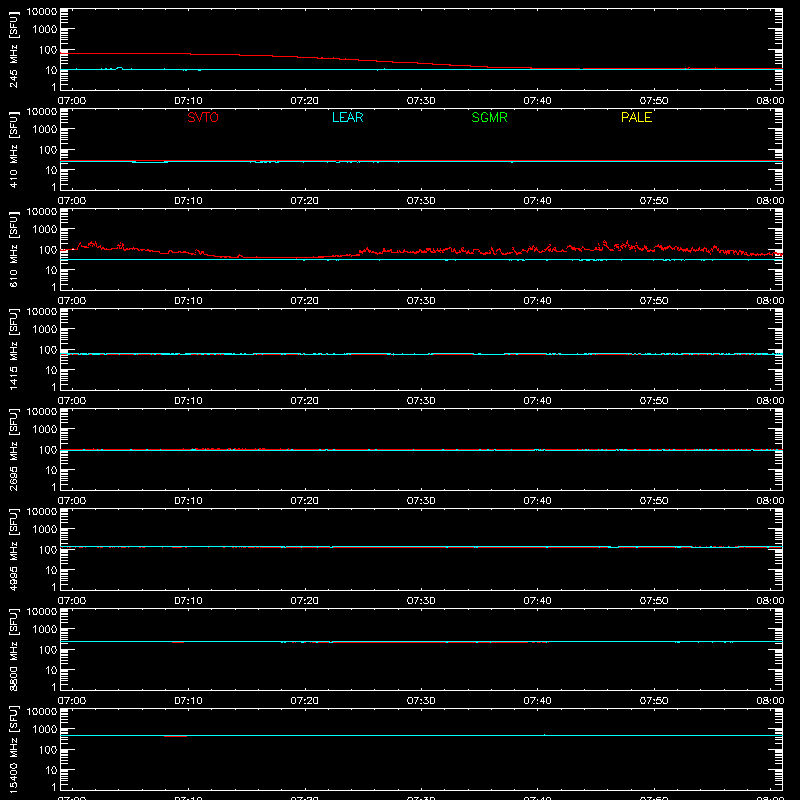Select the 410 MHz [SFU] axis title

pyautogui.click(x=13, y=150)
